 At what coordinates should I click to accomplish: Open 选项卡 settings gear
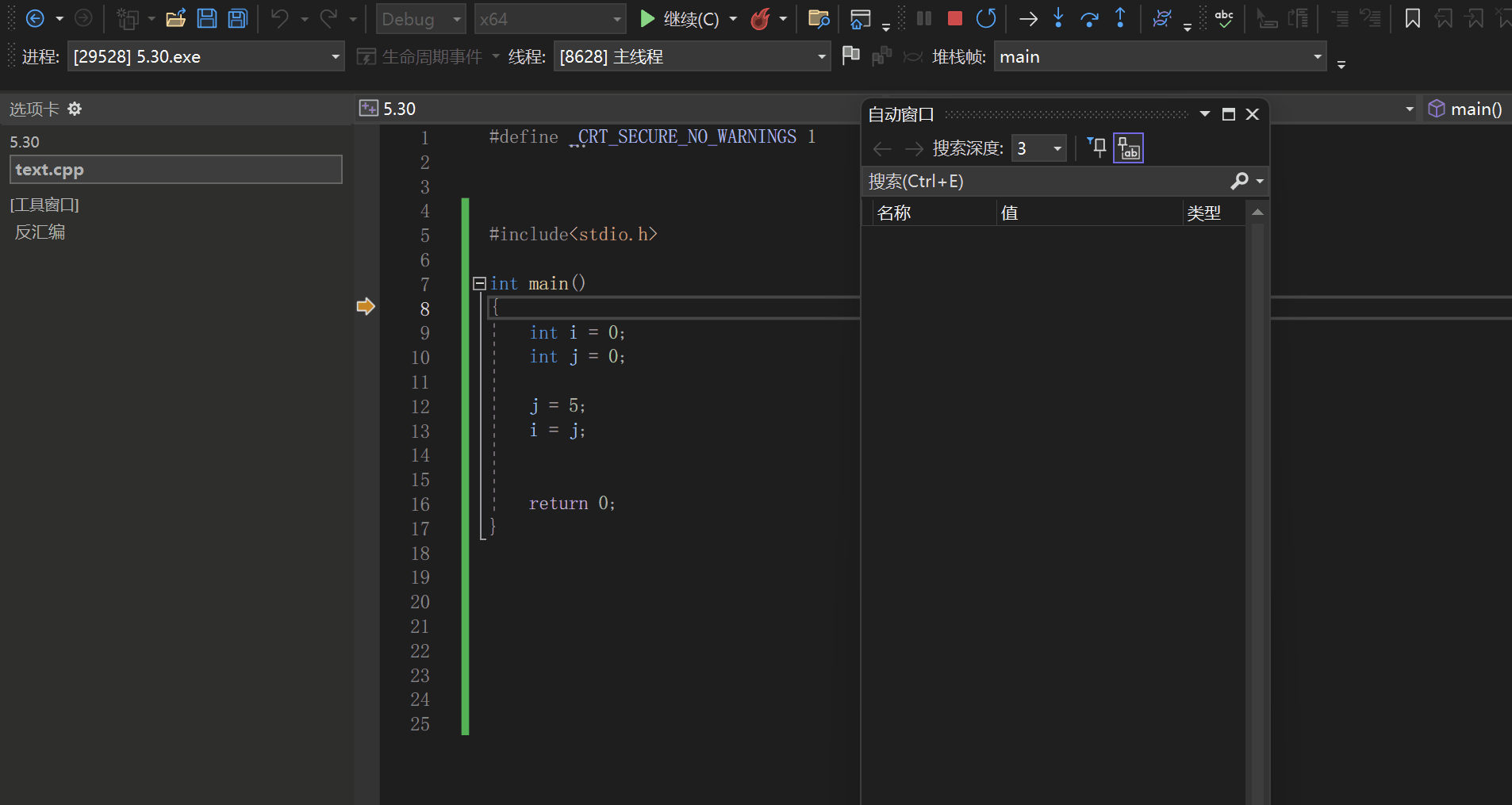click(x=75, y=109)
